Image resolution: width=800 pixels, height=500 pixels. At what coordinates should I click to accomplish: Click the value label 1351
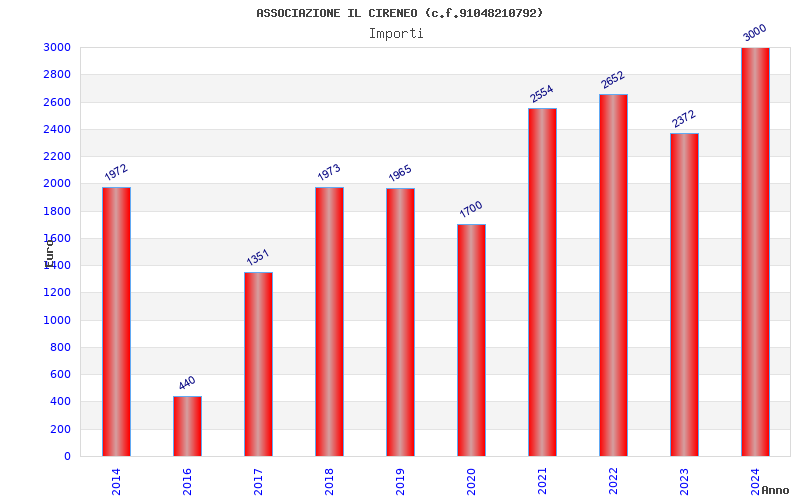[258, 257]
